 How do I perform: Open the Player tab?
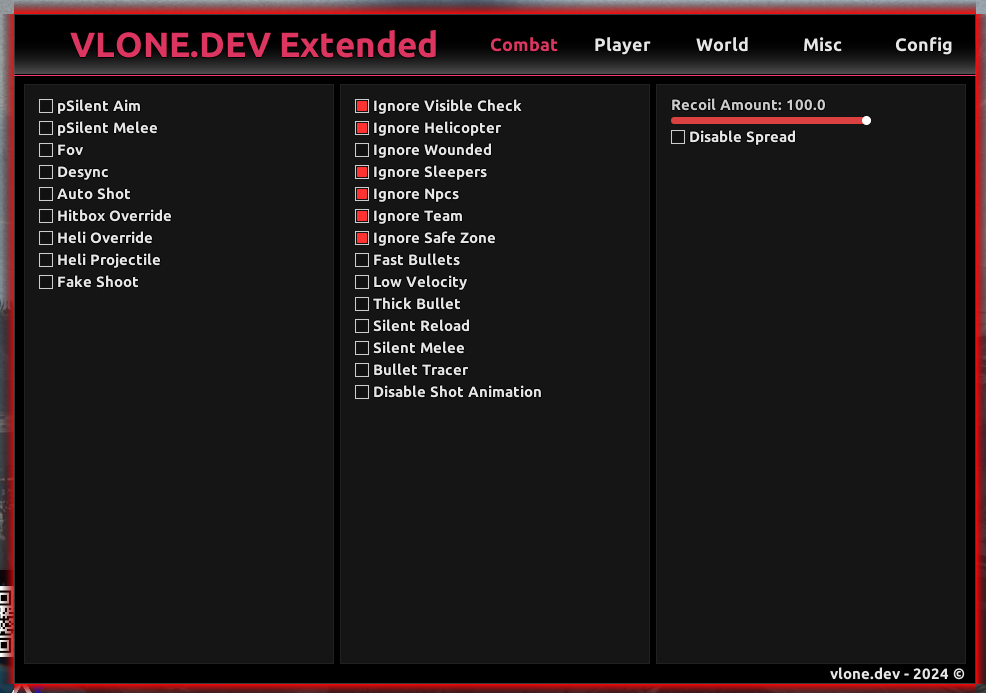622,45
